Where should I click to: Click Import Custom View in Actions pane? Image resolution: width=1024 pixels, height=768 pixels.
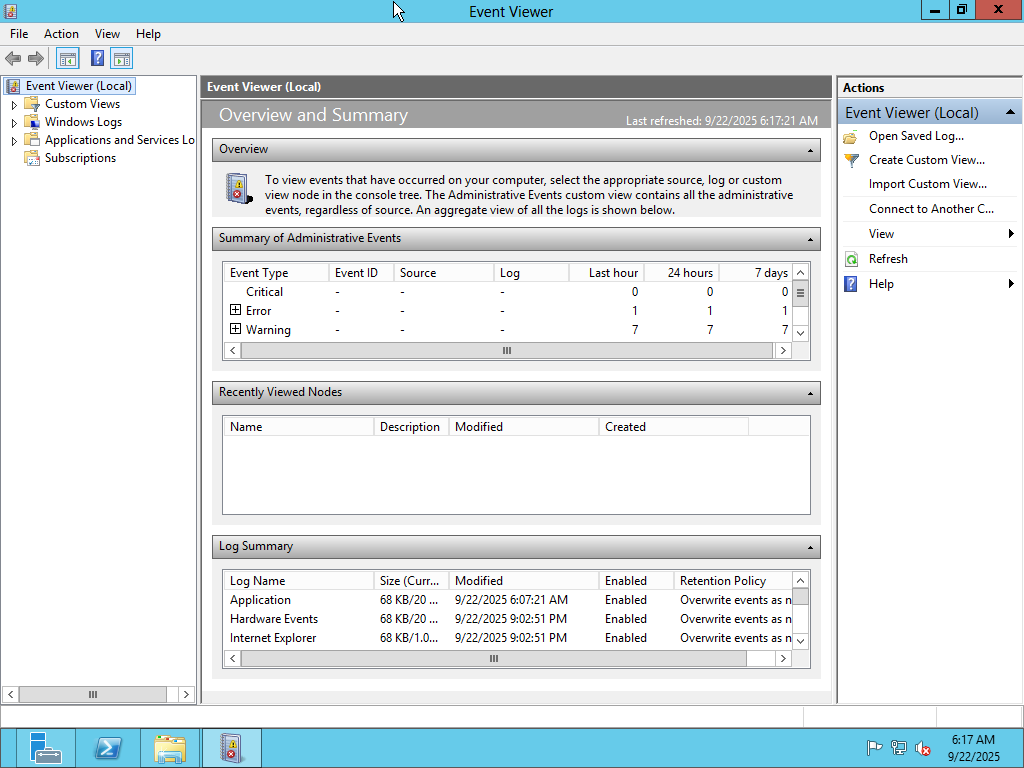[927, 184]
